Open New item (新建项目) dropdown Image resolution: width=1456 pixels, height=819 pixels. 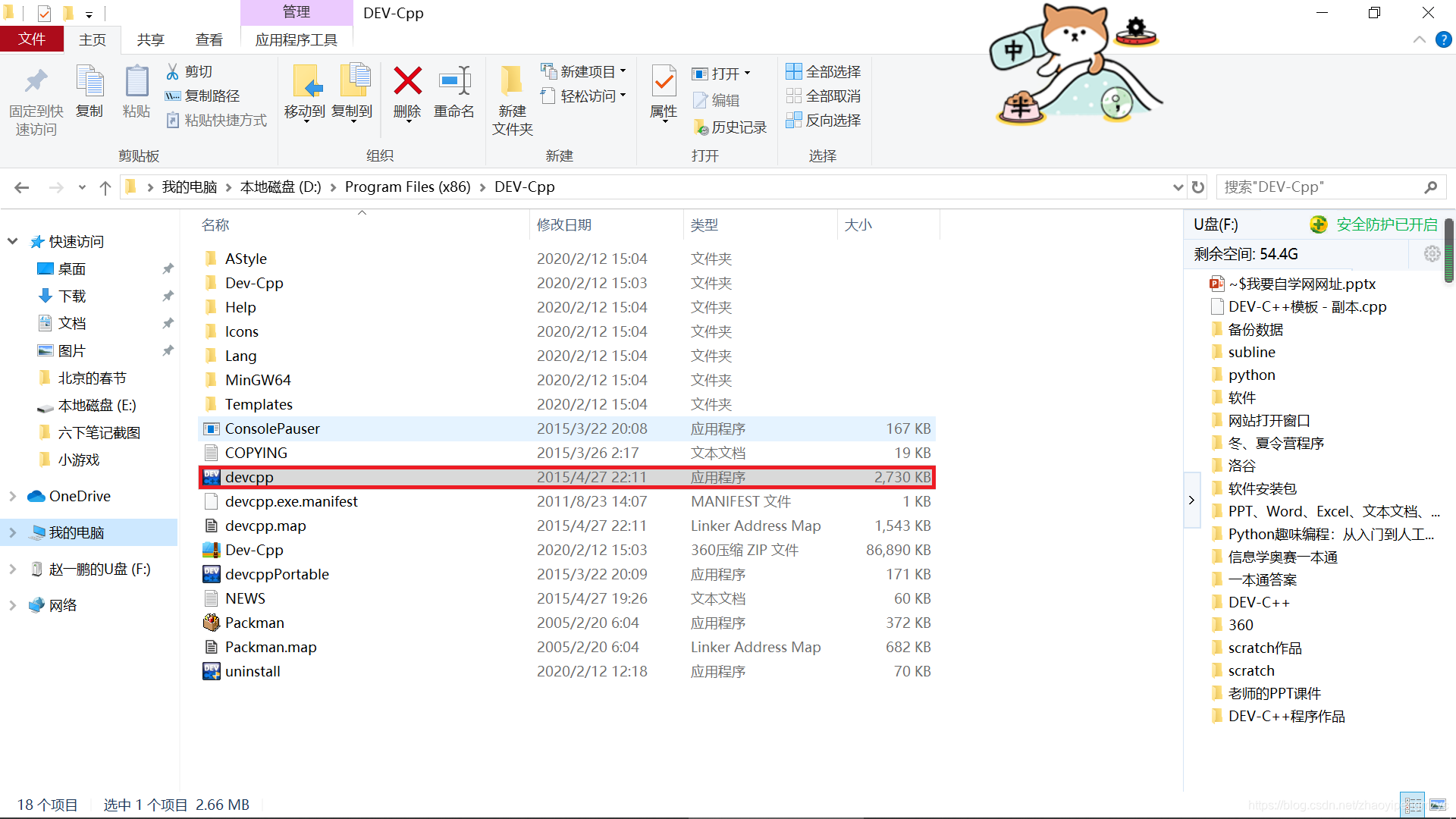point(583,71)
